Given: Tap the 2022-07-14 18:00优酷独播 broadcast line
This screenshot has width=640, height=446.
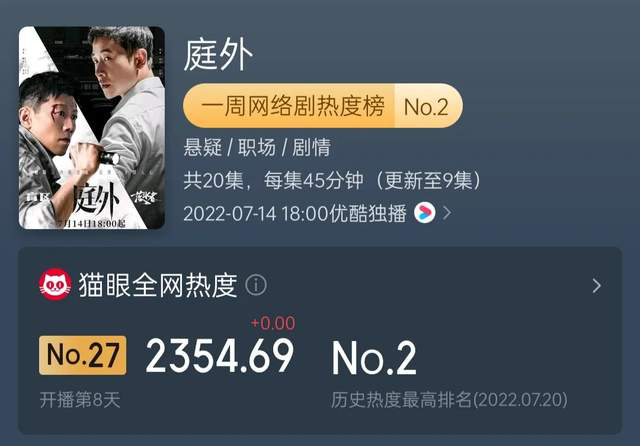Looking at the screenshot, I should point(295,213).
